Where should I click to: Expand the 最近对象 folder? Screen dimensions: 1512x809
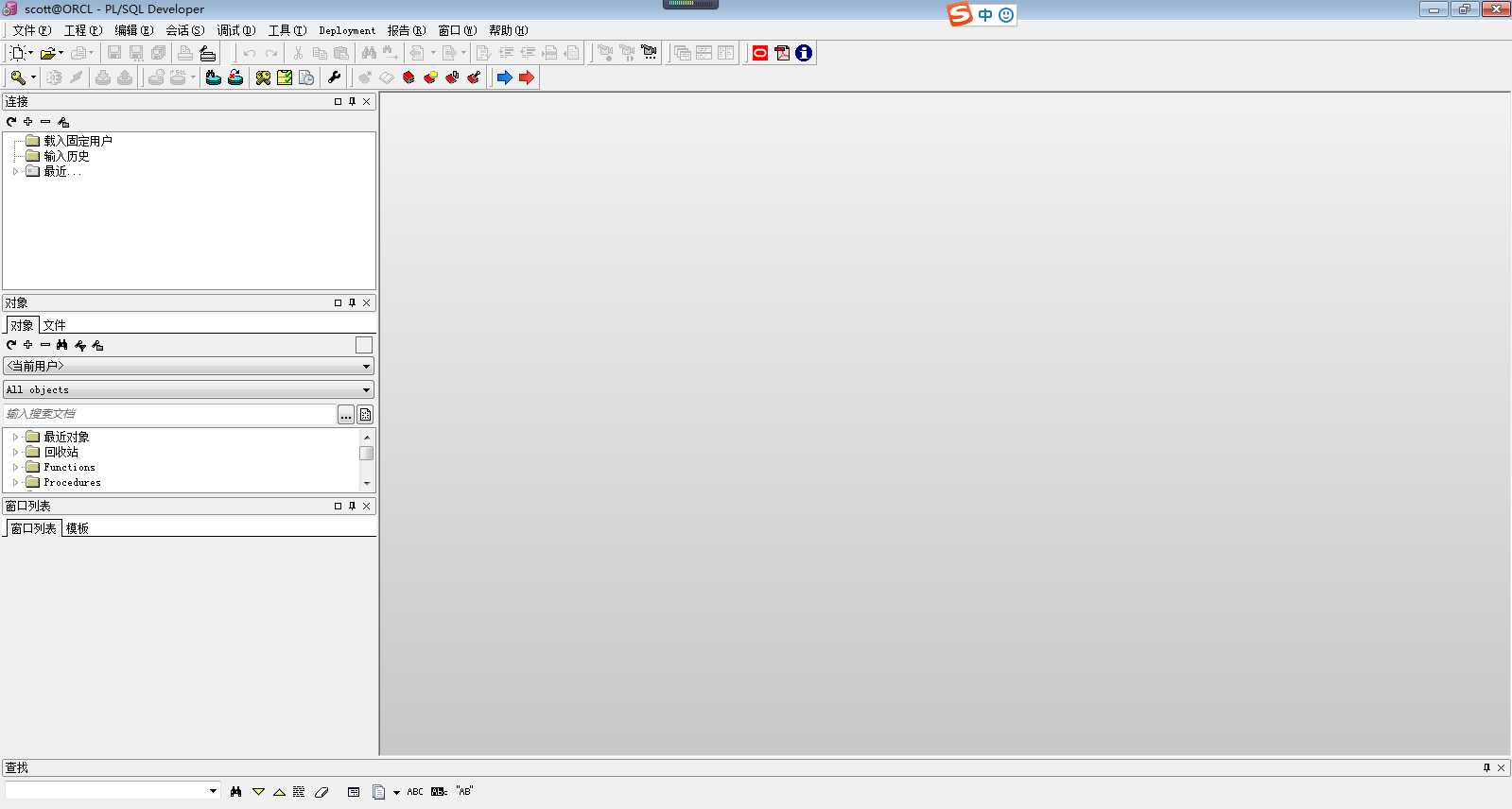click(x=15, y=437)
